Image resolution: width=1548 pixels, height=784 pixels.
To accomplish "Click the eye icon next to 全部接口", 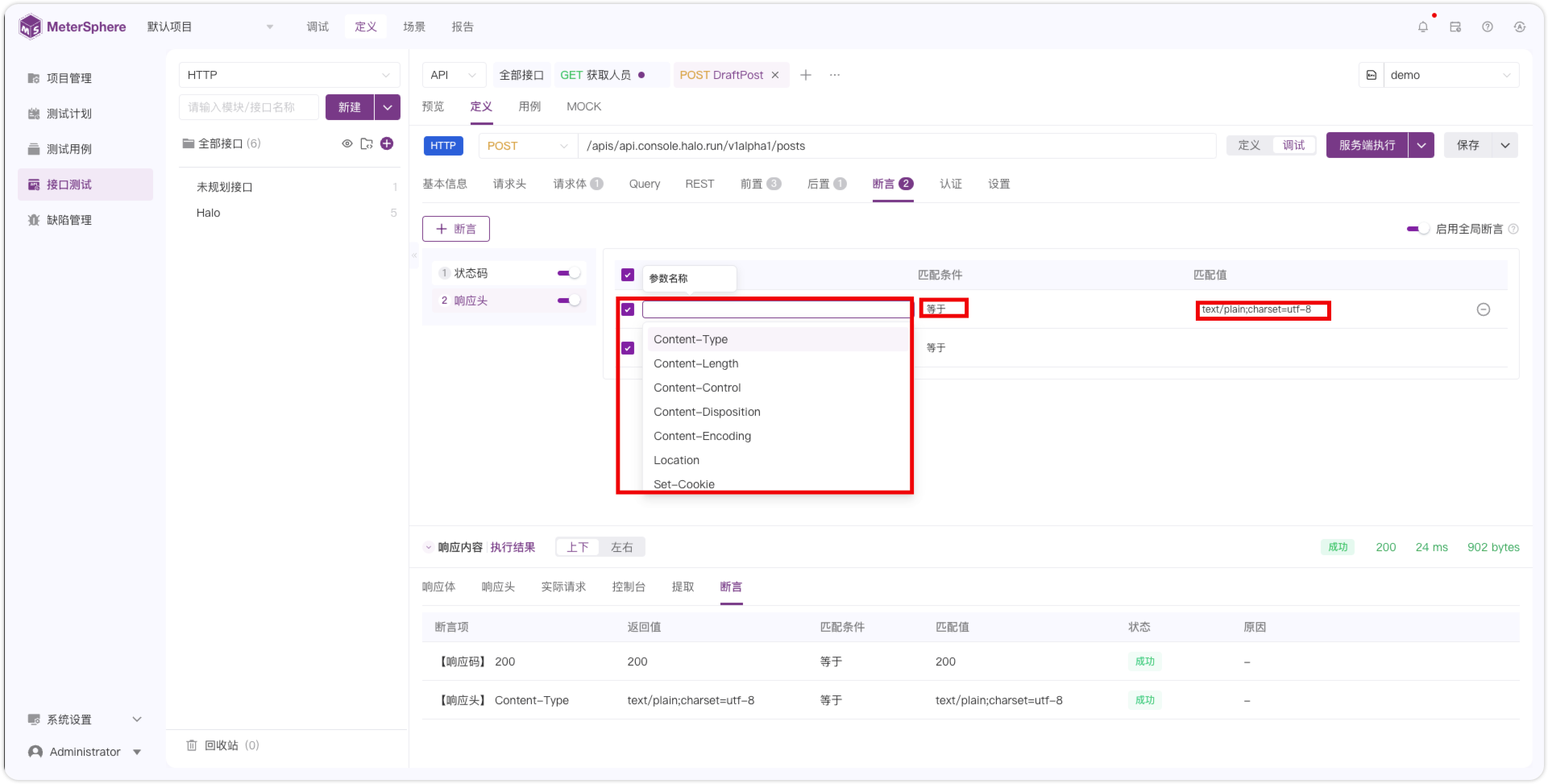I will pyautogui.click(x=347, y=143).
